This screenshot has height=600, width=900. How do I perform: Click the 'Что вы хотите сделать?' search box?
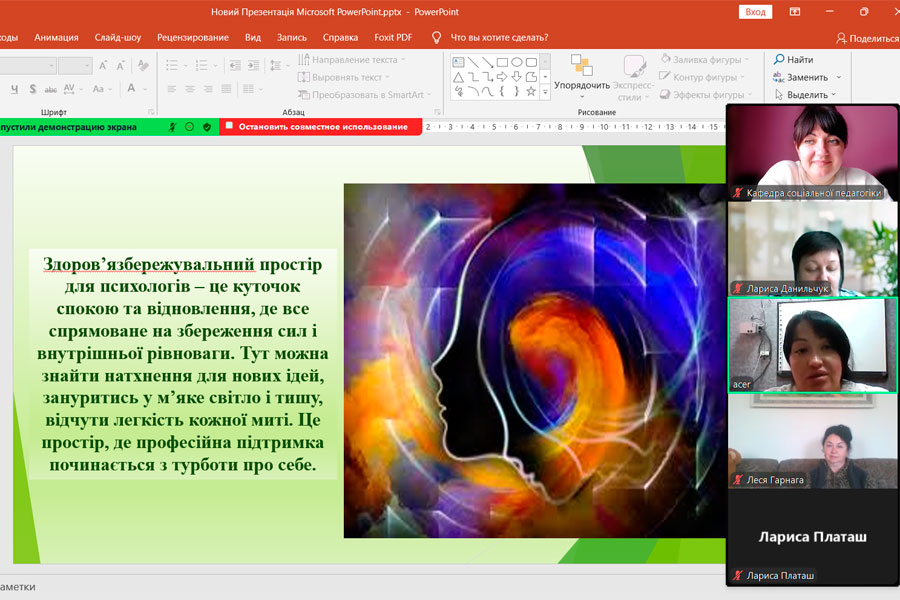(x=499, y=37)
